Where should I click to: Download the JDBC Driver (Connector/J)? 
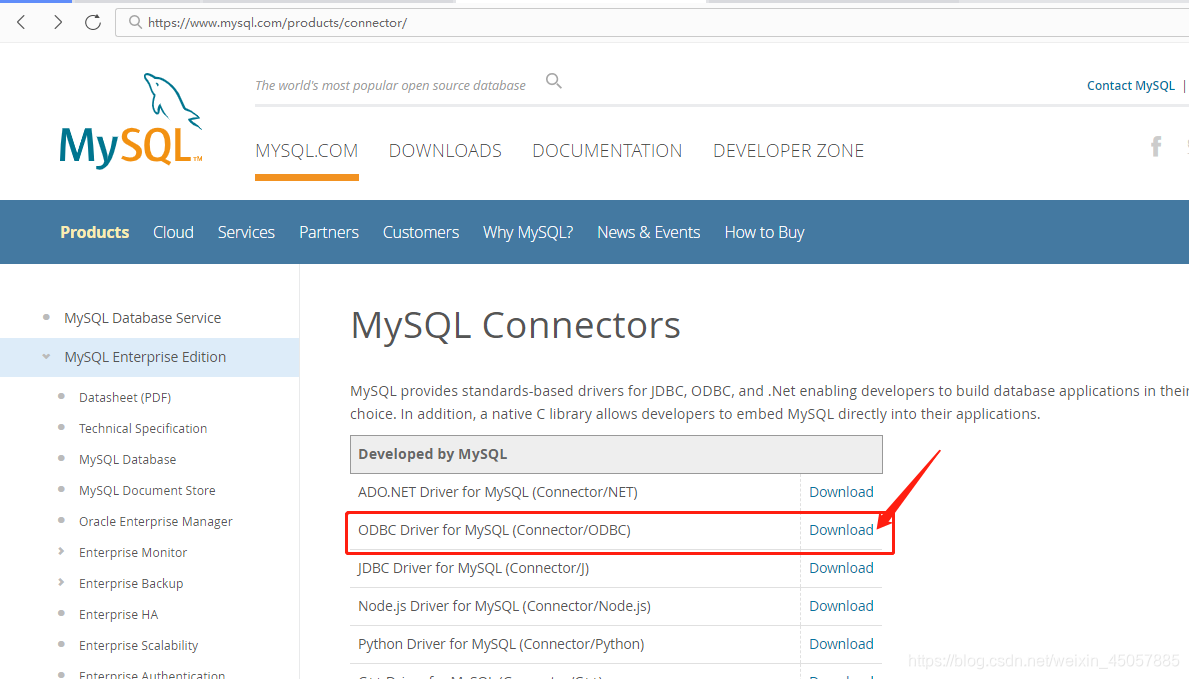pyautogui.click(x=841, y=568)
